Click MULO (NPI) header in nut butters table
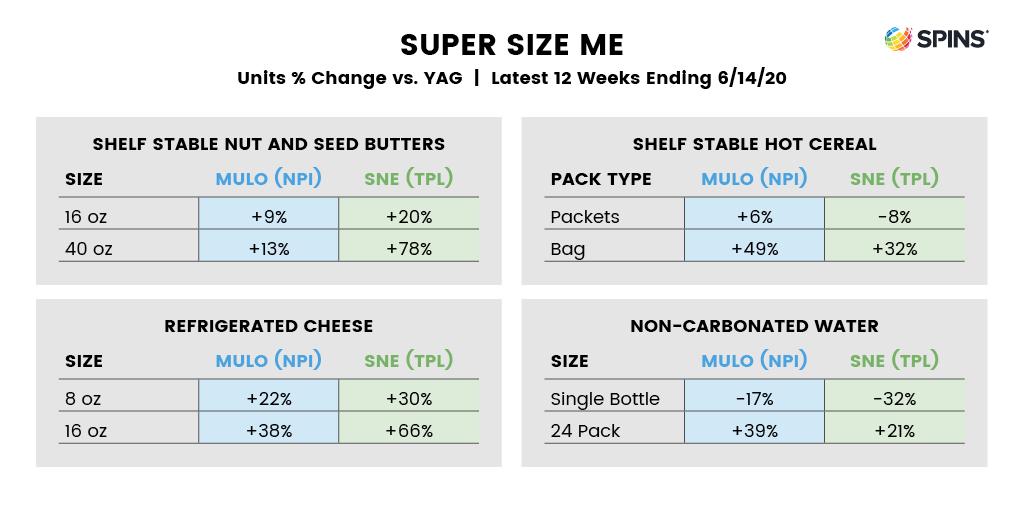1024x512 pixels. 268,178
